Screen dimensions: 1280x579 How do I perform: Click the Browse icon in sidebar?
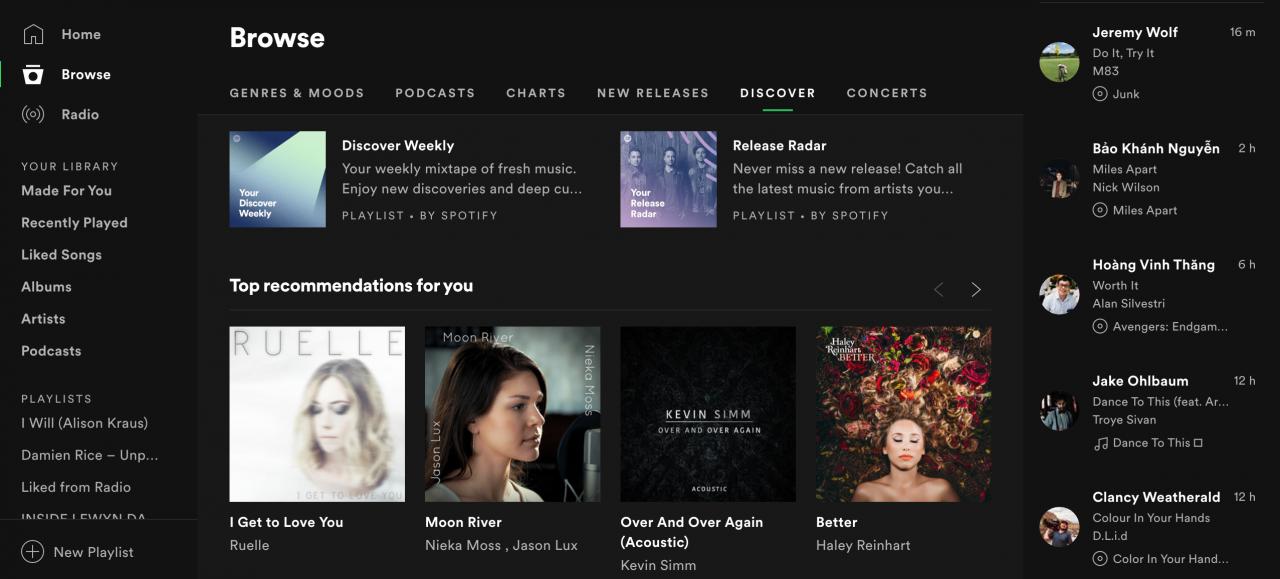[x=33, y=75]
